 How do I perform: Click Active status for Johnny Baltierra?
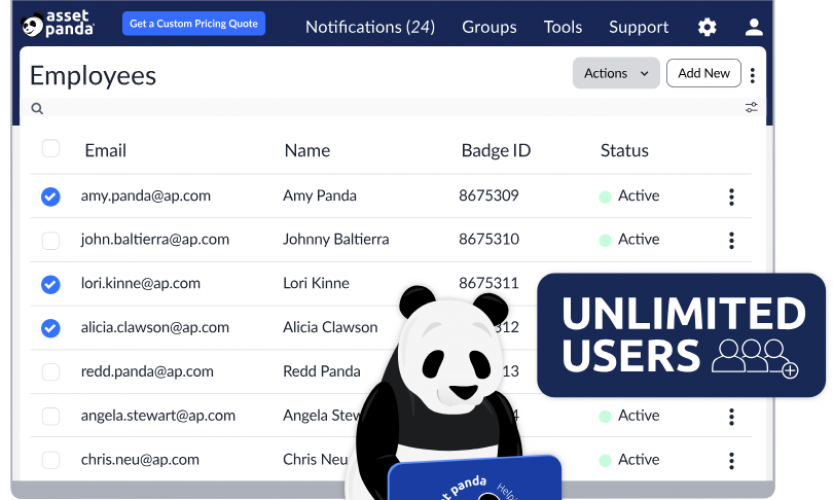pyautogui.click(x=629, y=240)
